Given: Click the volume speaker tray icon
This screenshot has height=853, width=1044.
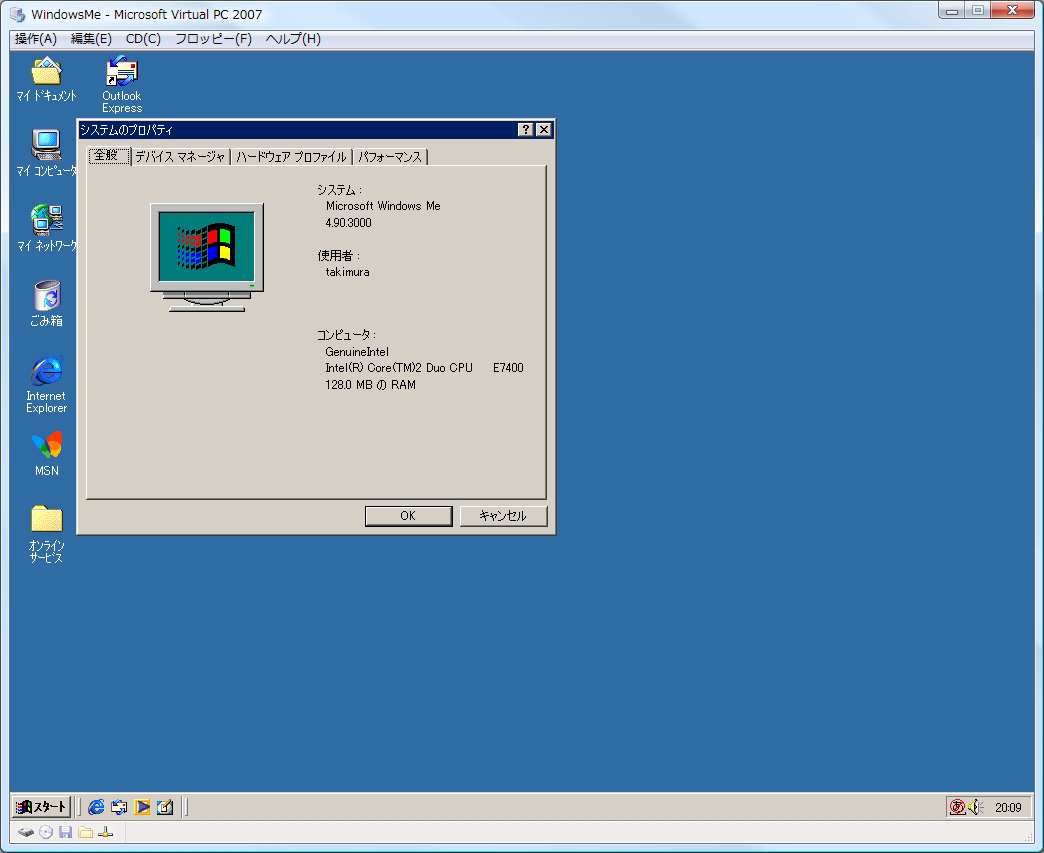Looking at the screenshot, I should click(x=975, y=807).
